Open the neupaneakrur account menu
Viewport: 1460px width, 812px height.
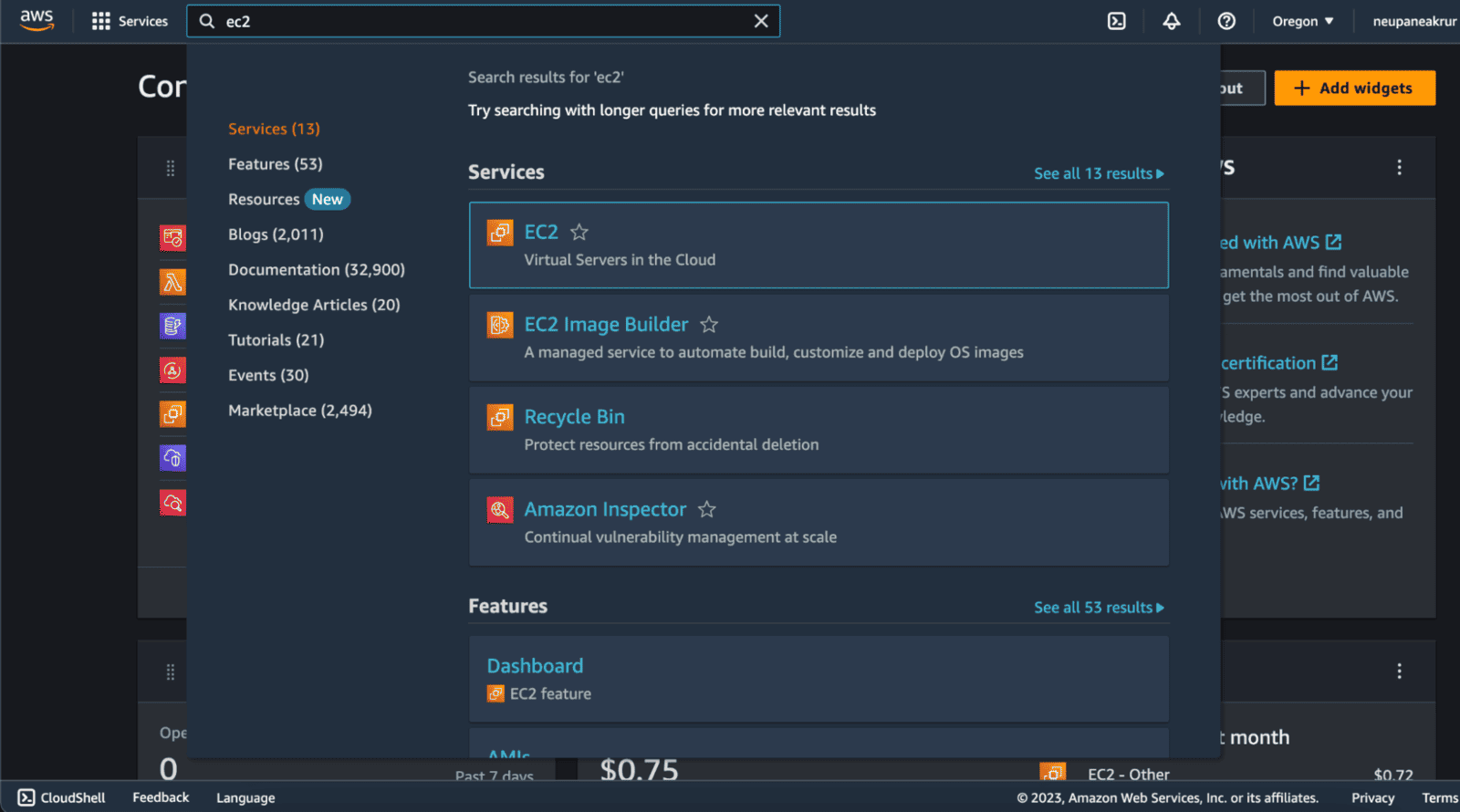[1415, 21]
